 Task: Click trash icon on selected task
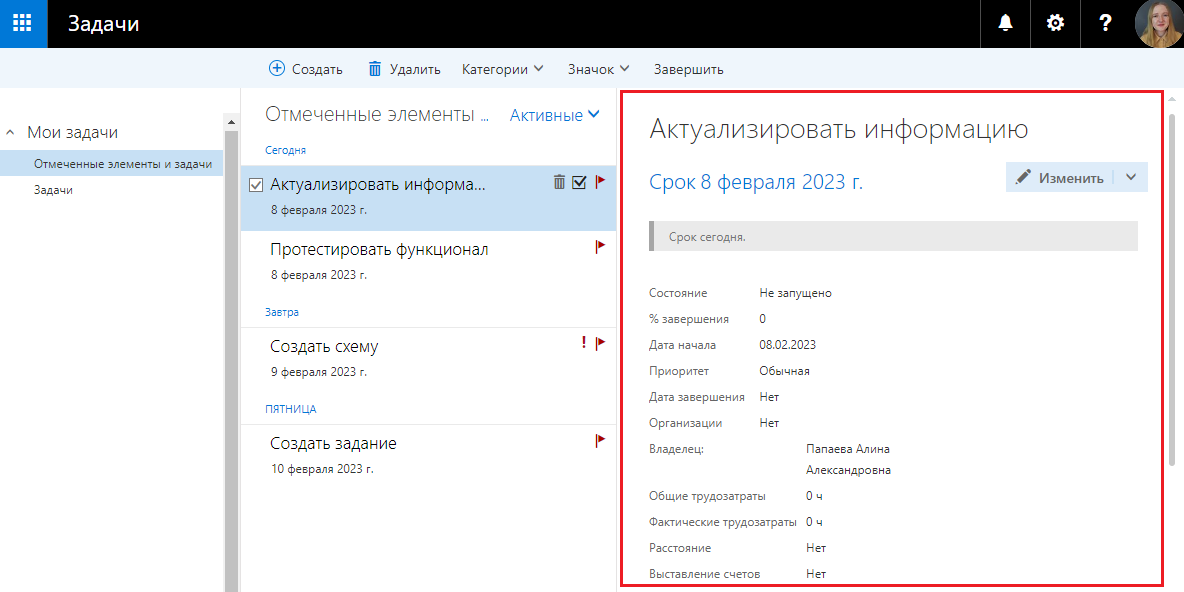559,182
